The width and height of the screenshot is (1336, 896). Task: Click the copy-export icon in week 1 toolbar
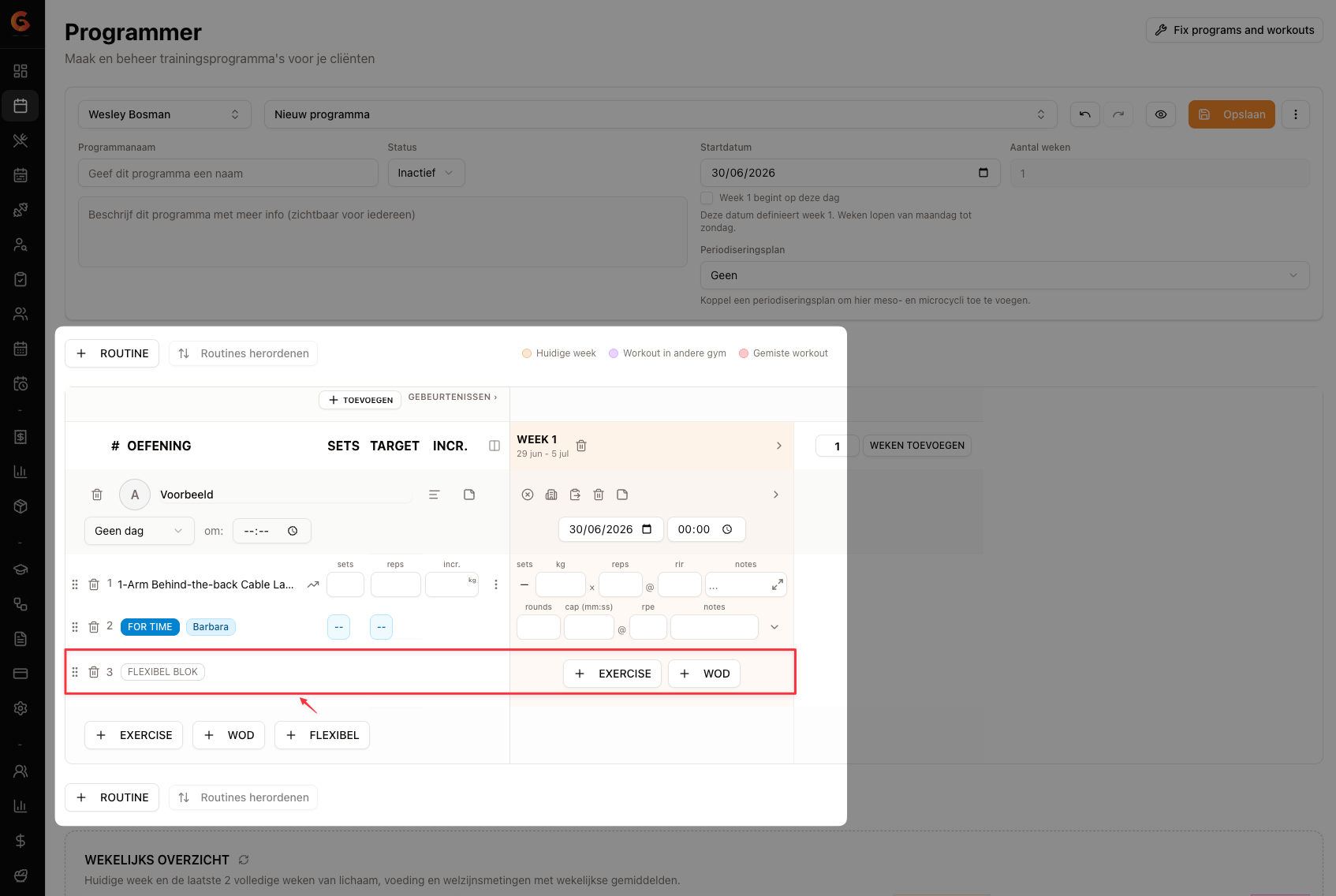[575, 495]
